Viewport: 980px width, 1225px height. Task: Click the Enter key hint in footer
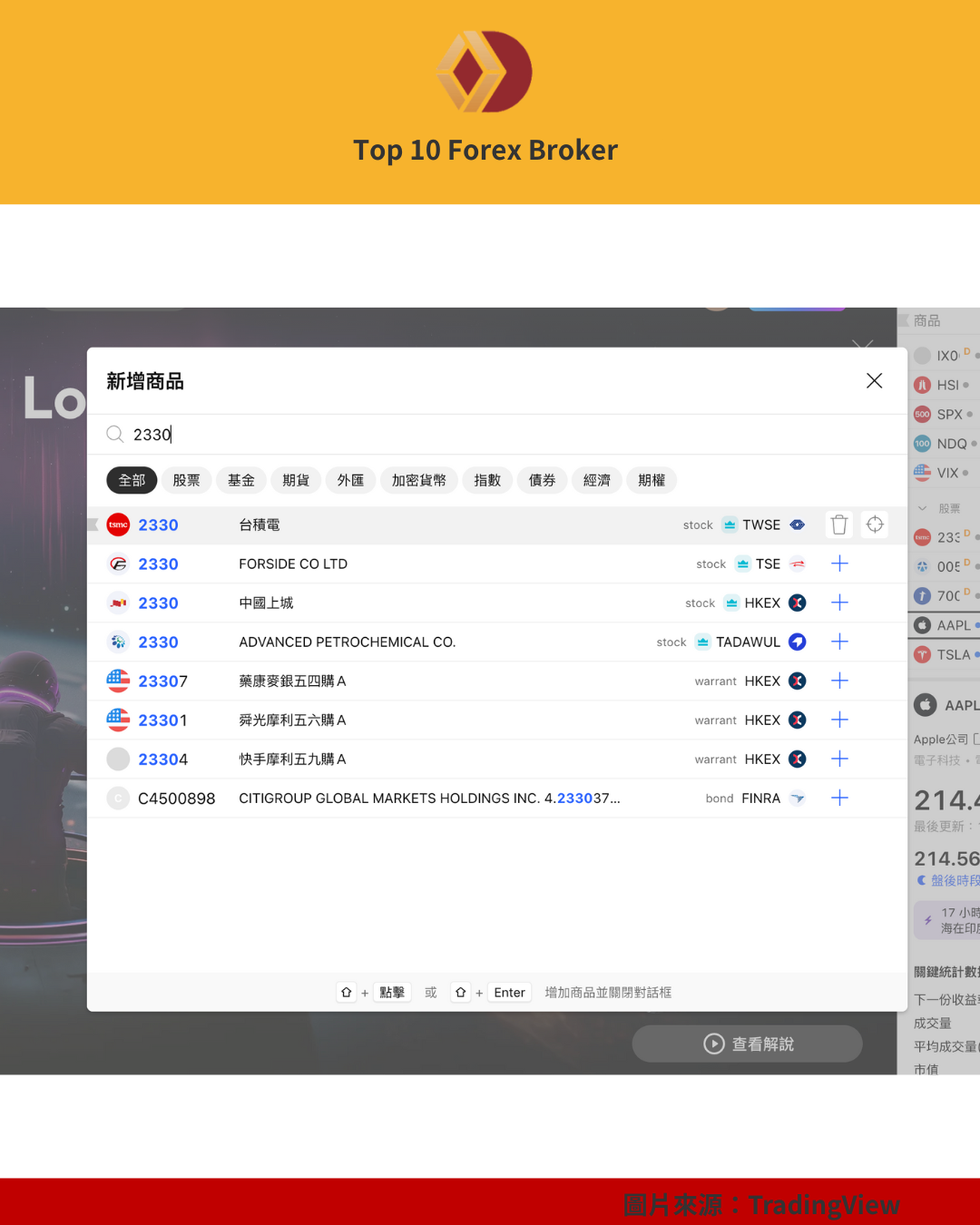click(509, 993)
